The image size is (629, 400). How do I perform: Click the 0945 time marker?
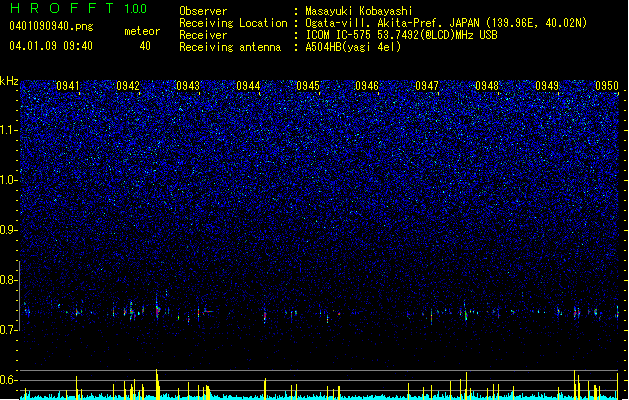[308, 86]
